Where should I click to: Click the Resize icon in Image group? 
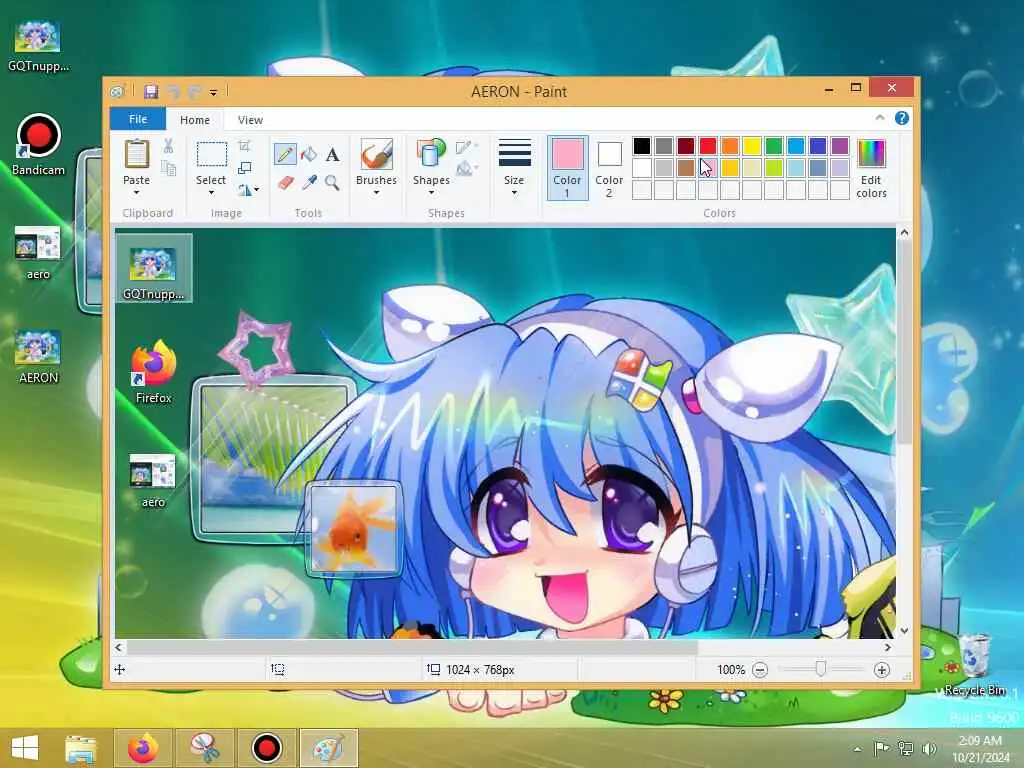point(244,168)
